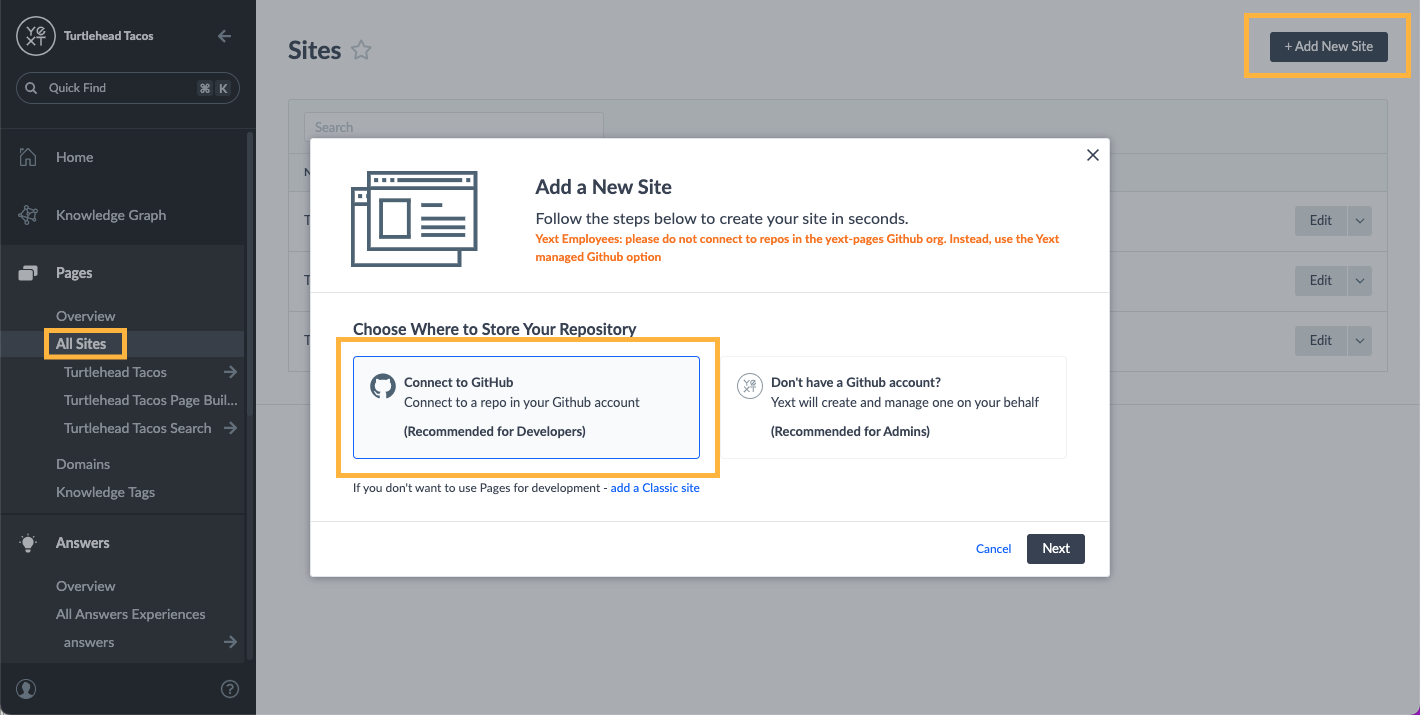
Task: Cancel the Add a New Site dialog
Action: click(993, 548)
